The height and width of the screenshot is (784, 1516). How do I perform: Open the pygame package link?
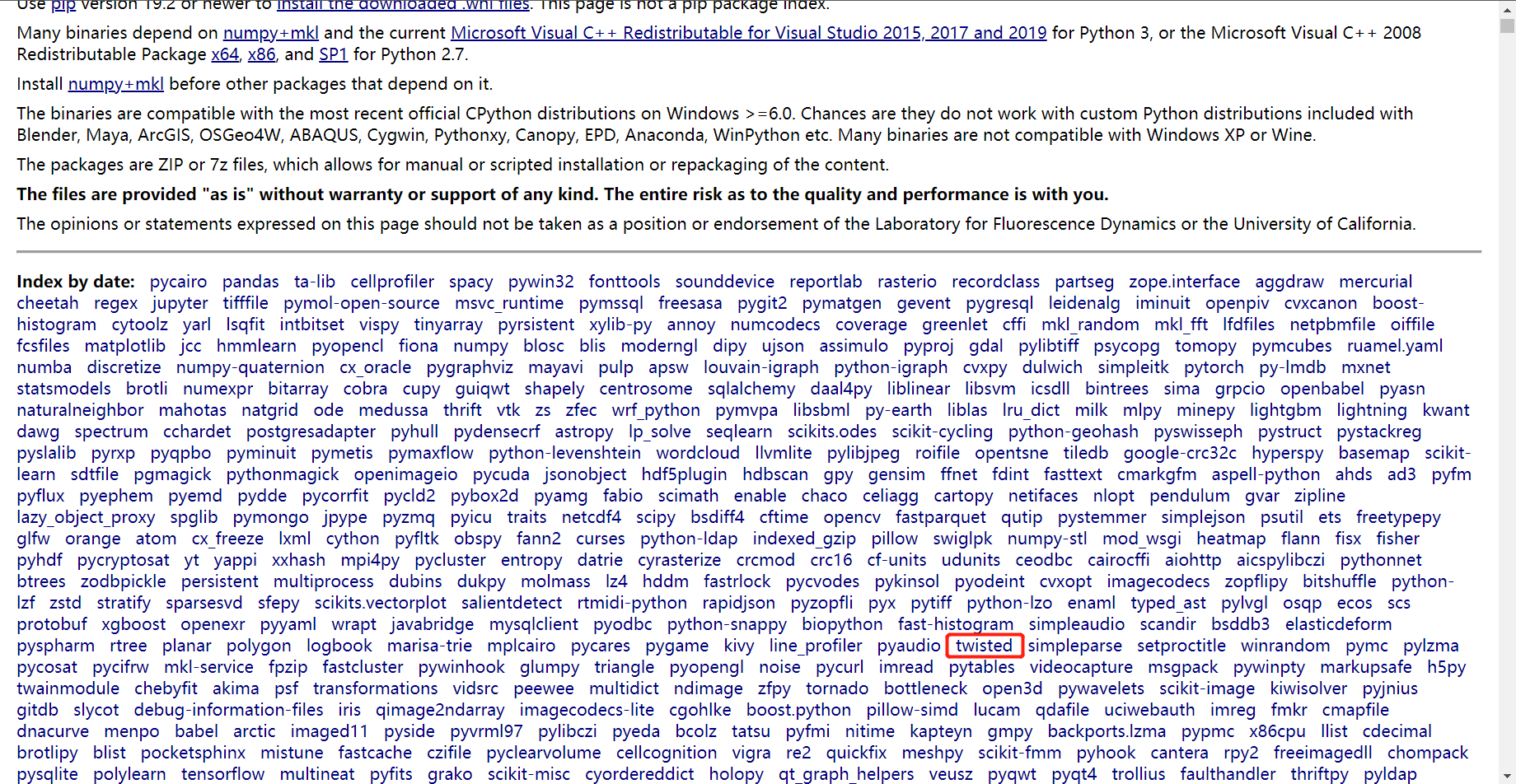coord(677,646)
